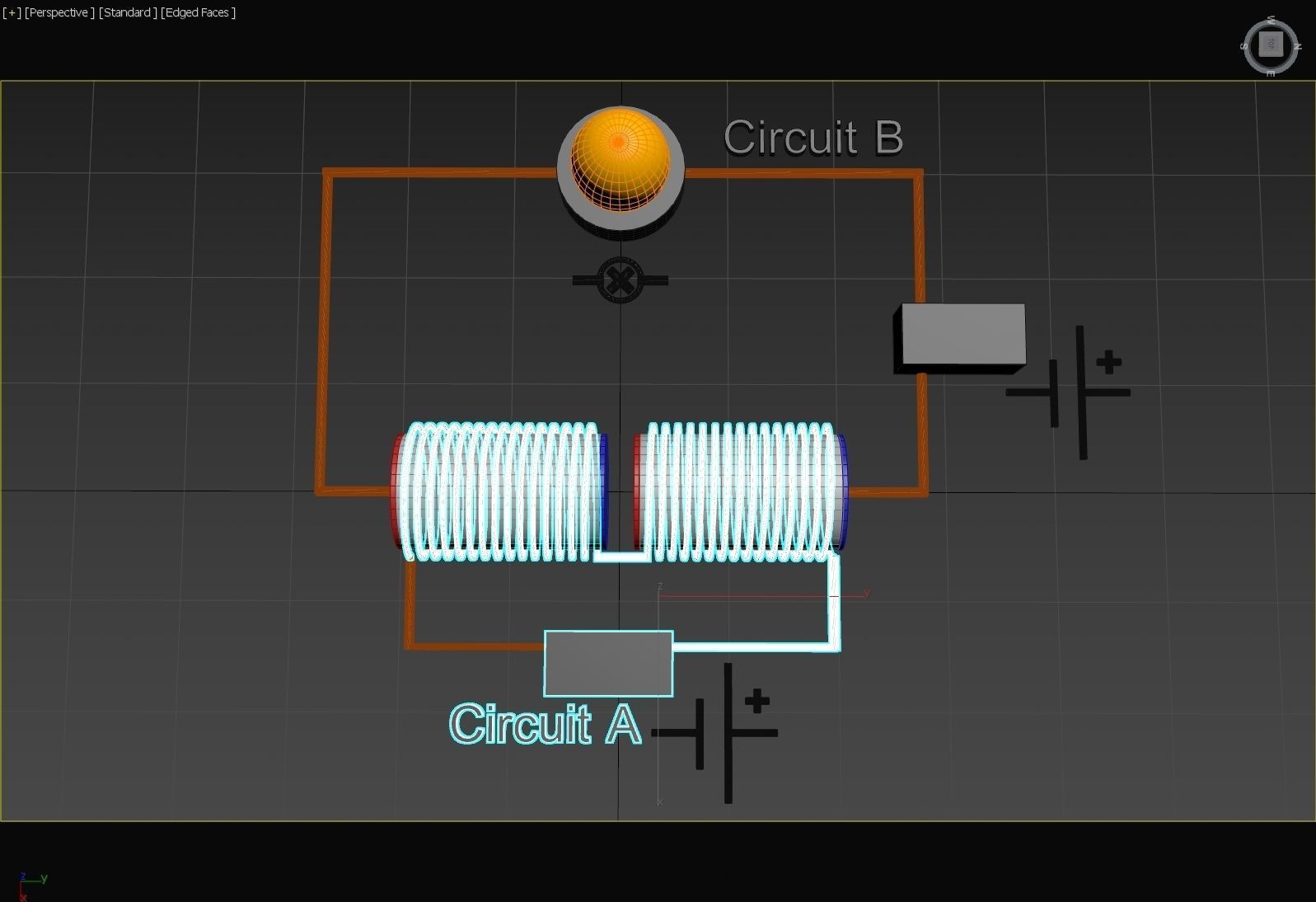
Task: Select the white wire joining the two coils
Action: (622, 557)
